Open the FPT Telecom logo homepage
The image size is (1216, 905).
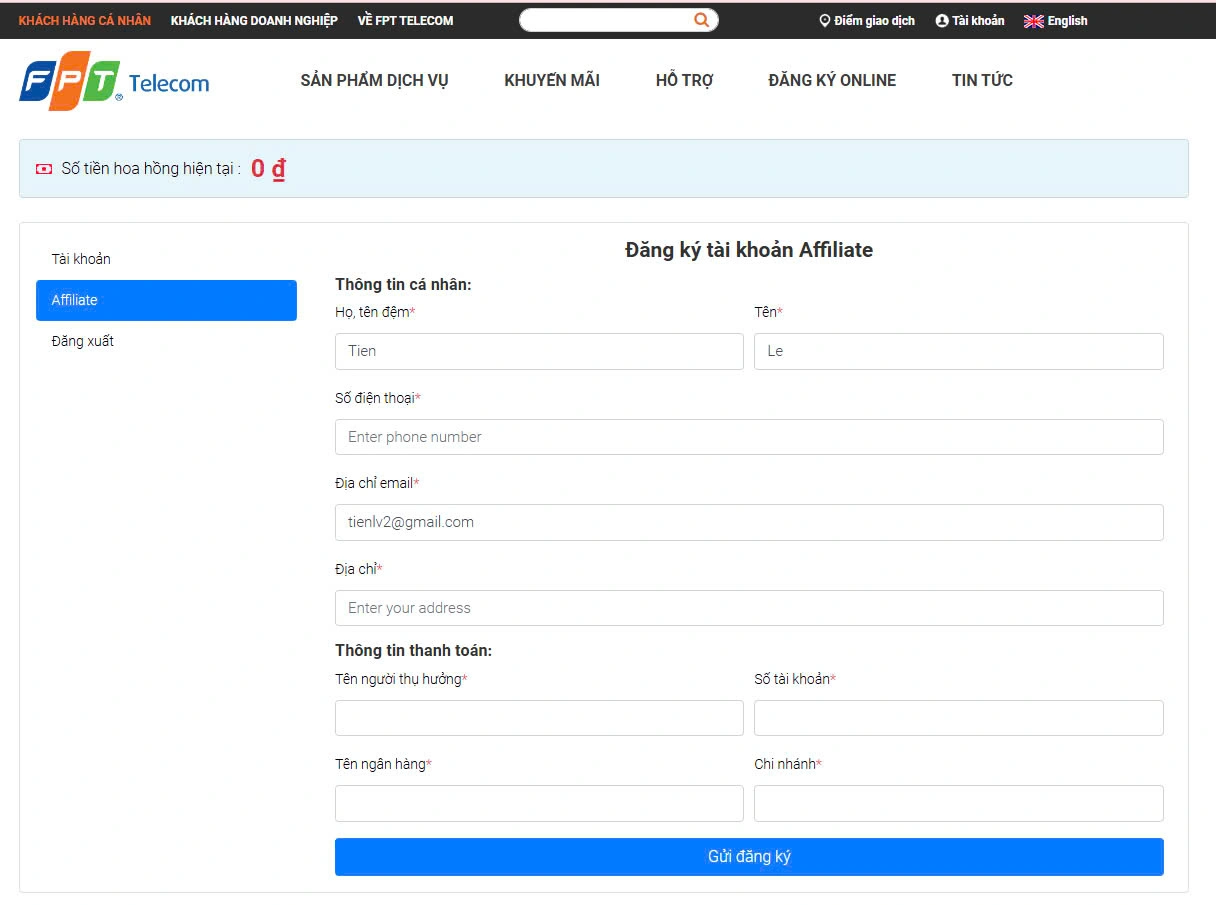point(115,81)
